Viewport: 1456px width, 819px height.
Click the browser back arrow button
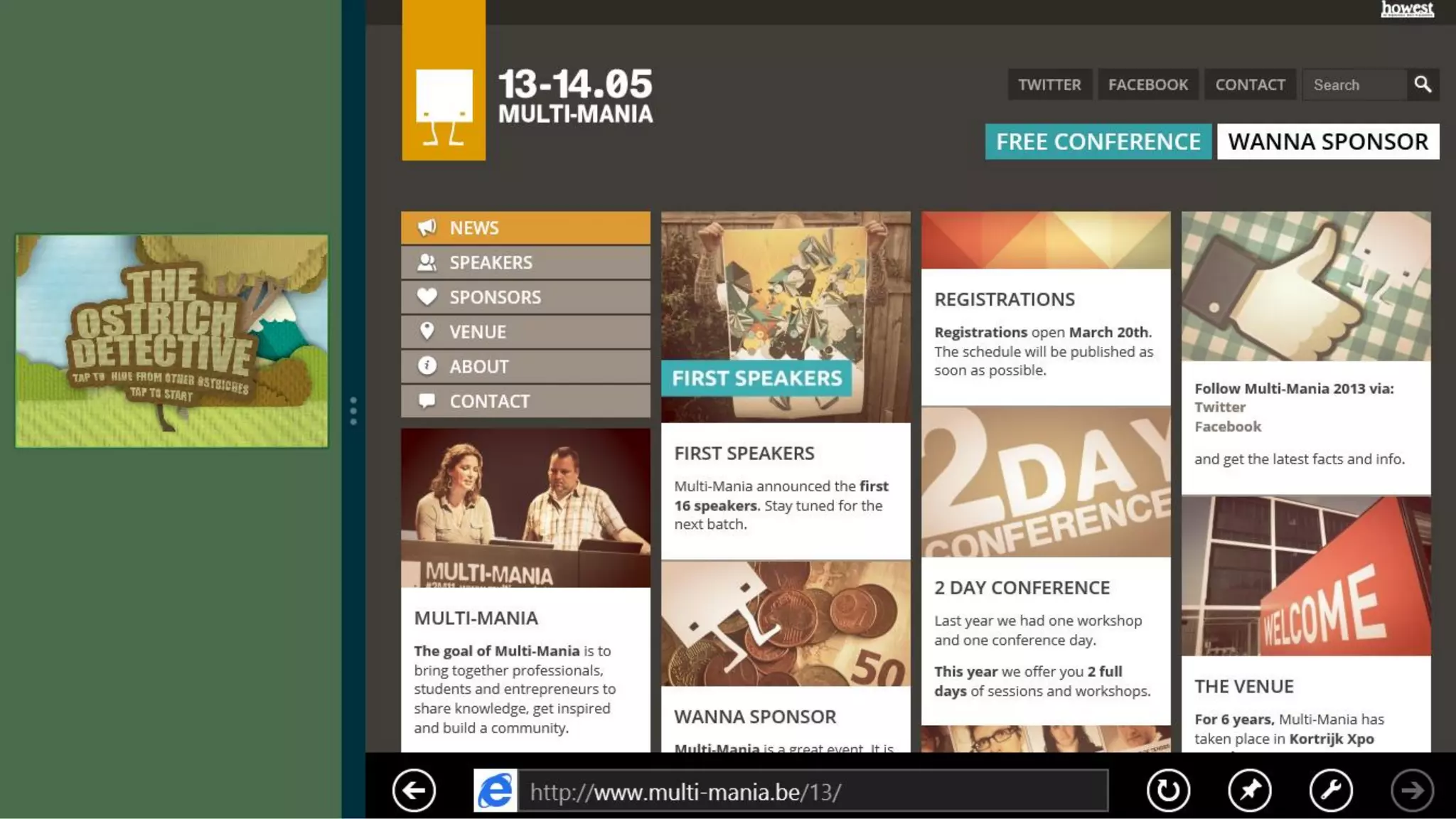pos(414,790)
